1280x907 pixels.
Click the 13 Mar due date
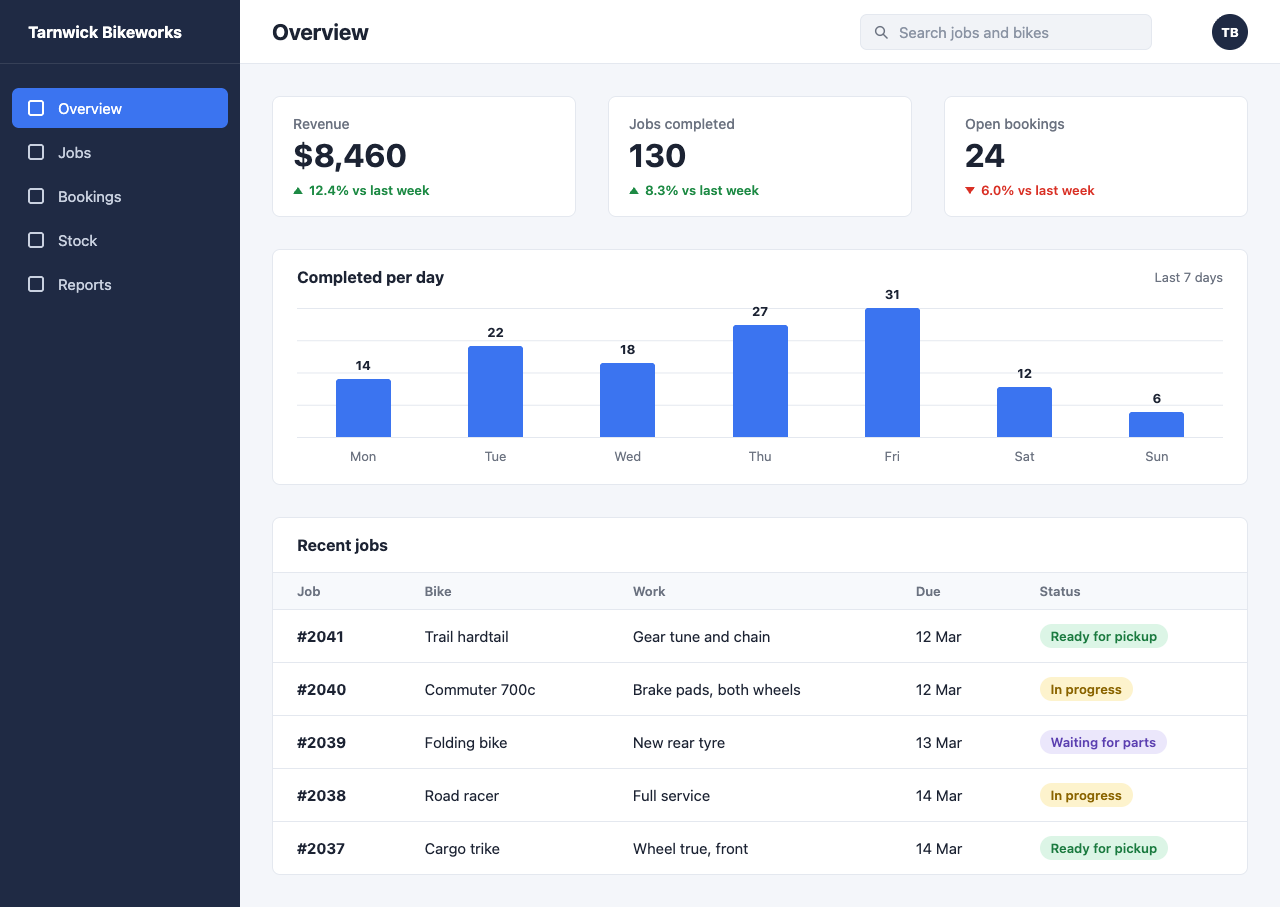coord(939,743)
